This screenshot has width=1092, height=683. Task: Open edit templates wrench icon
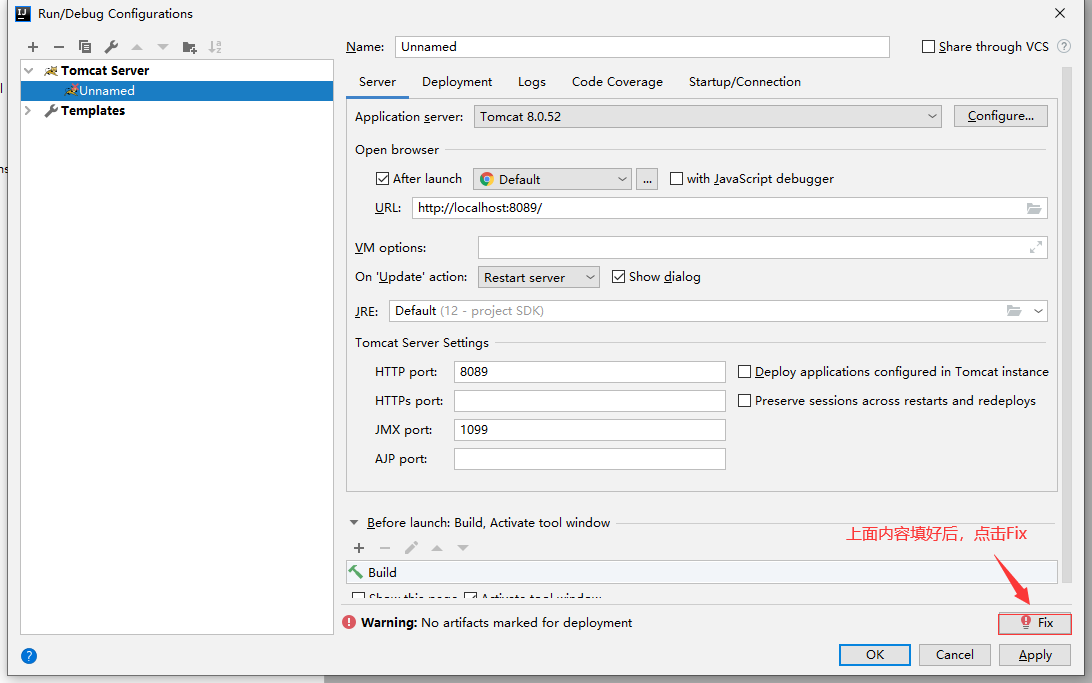pos(111,47)
